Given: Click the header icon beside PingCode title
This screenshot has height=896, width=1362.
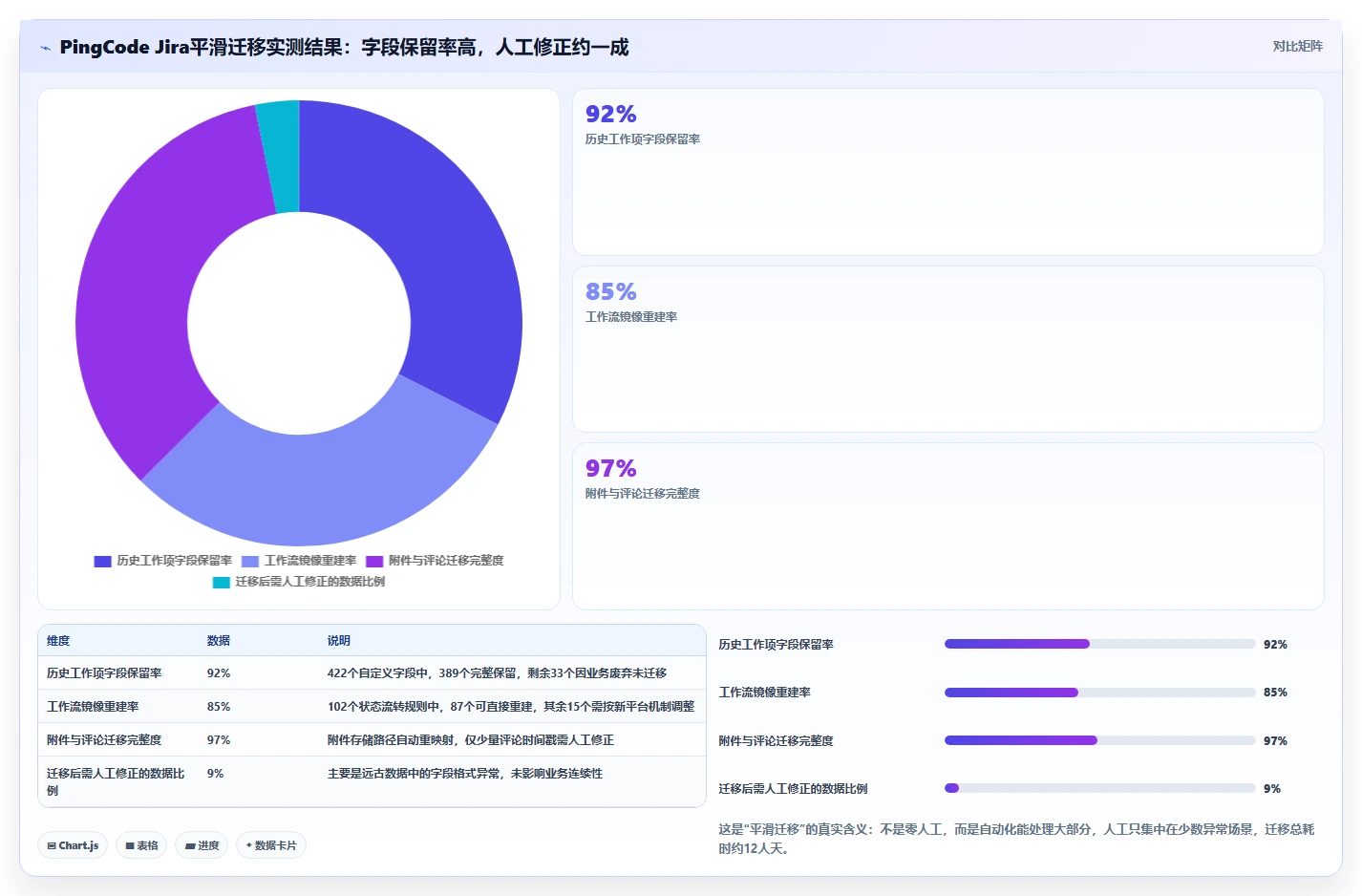Looking at the screenshot, I should point(45,48).
